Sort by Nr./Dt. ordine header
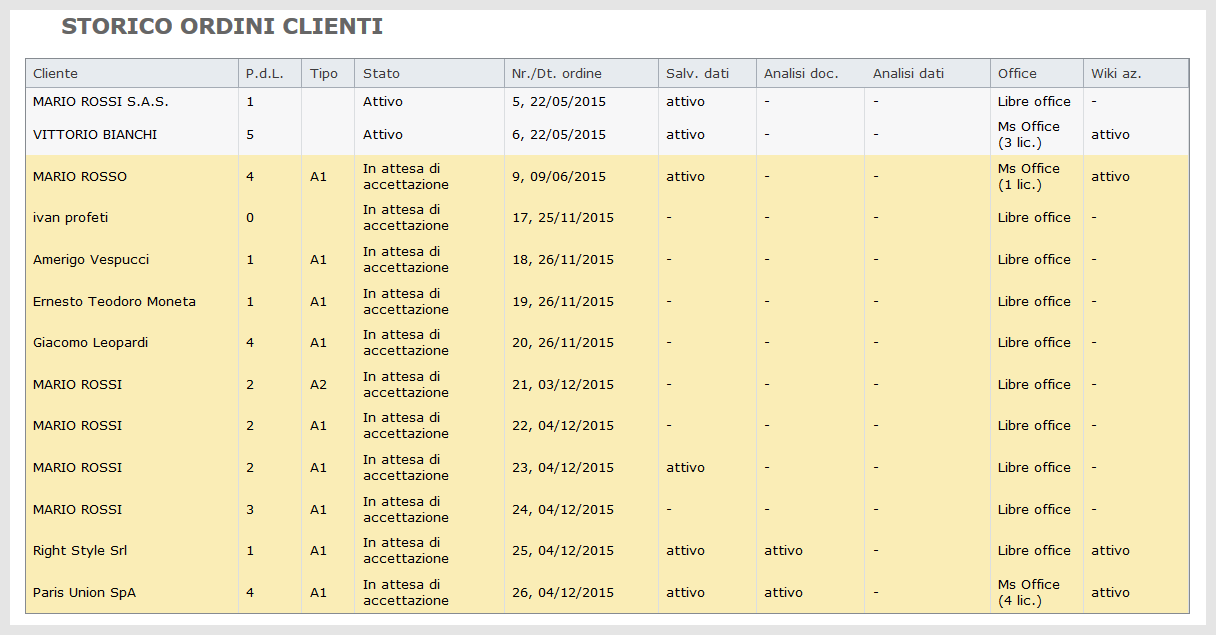The width and height of the screenshot is (1216, 635). click(581, 73)
